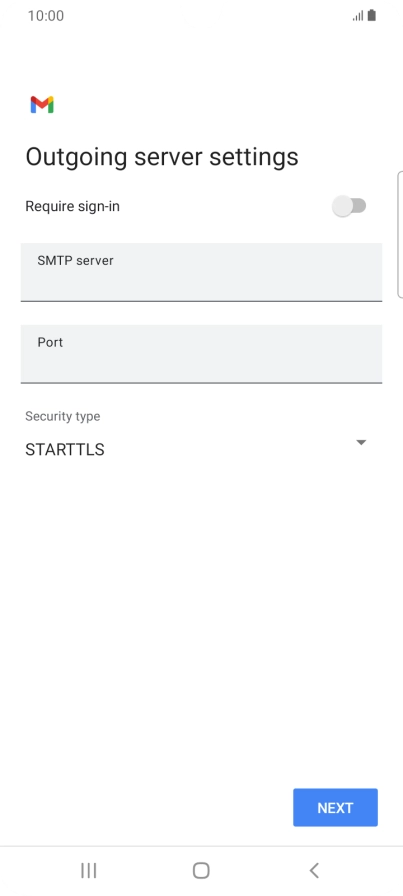Tap the edge panel handle on right side

[400, 234]
